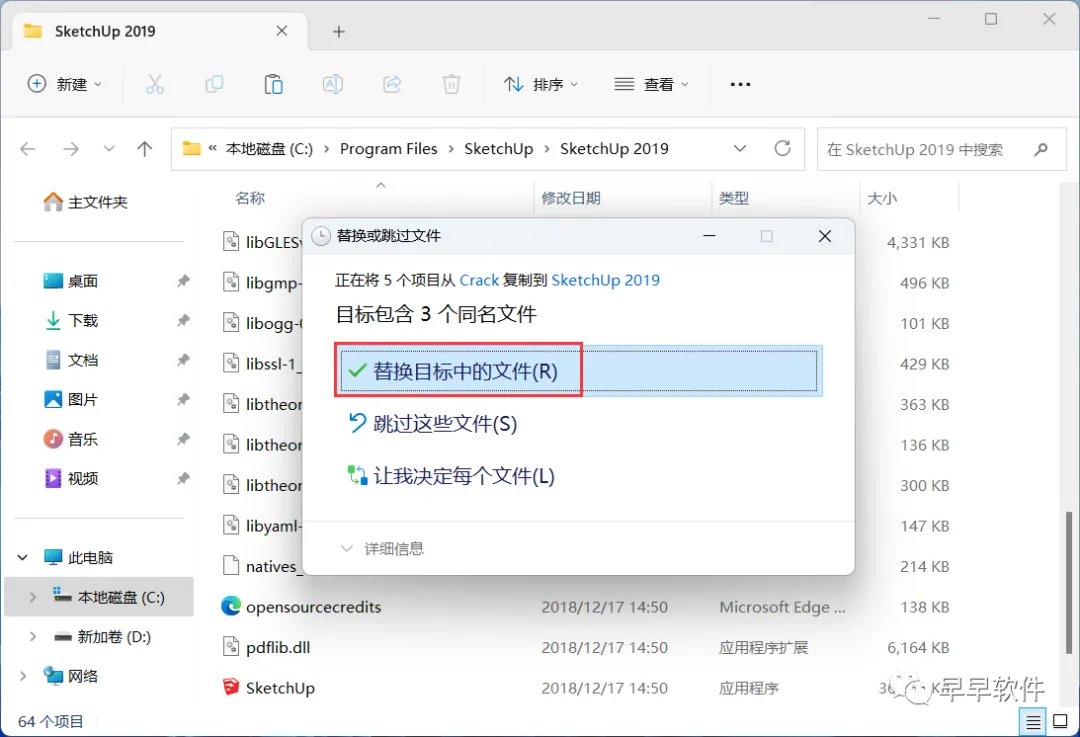The width and height of the screenshot is (1080, 737).
Task: Open the 查看 view dropdown
Action: [x=651, y=84]
